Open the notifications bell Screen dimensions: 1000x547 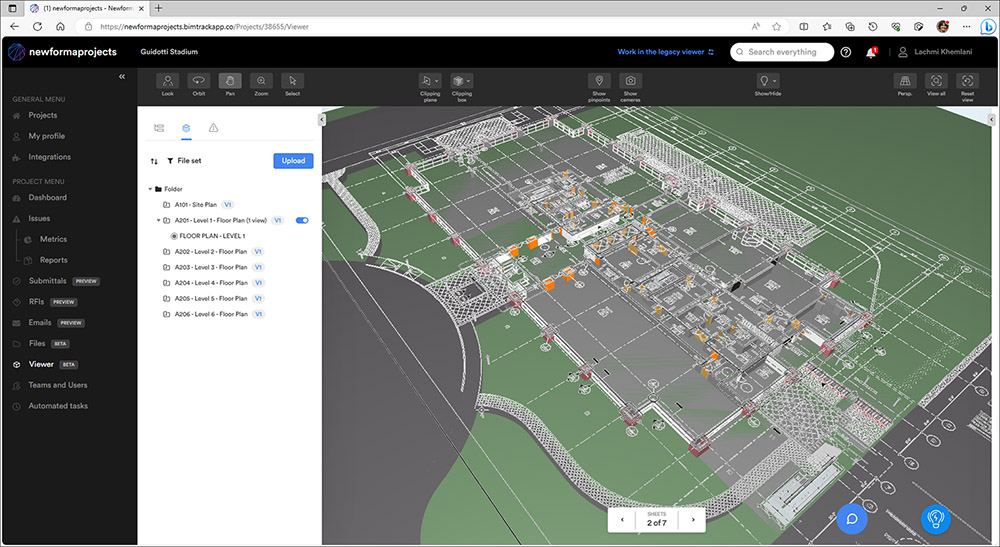pos(871,52)
